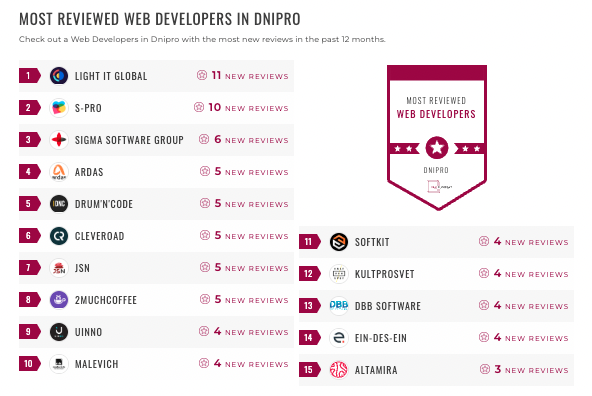Click the Softkit logo icon
The width and height of the screenshot is (592, 396).
point(339,242)
